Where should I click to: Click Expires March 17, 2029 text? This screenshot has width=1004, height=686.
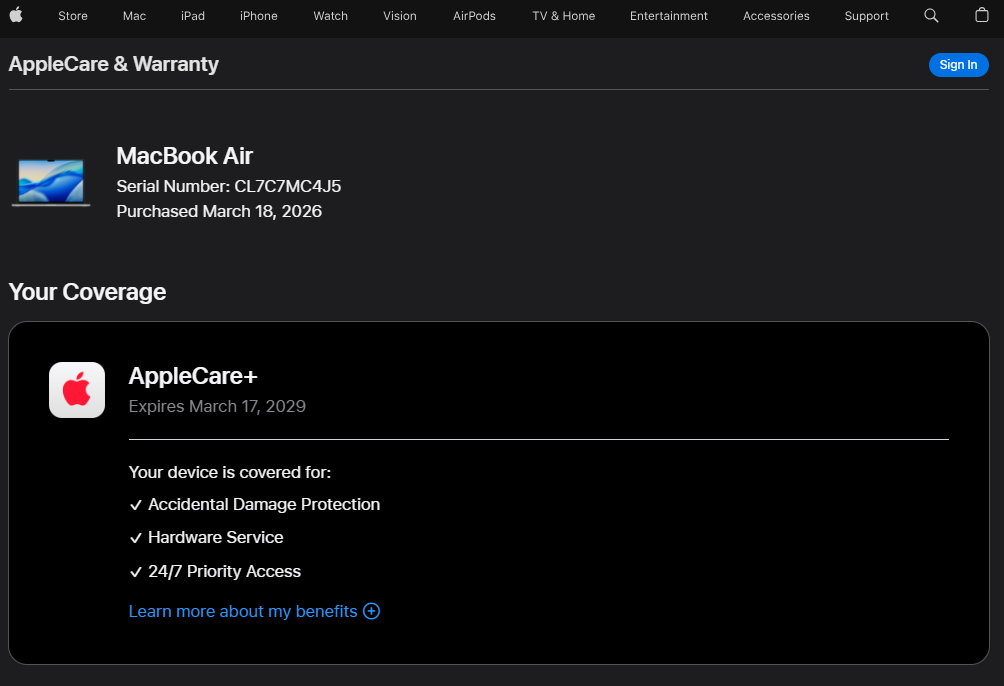pyautogui.click(x=217, y=406)
